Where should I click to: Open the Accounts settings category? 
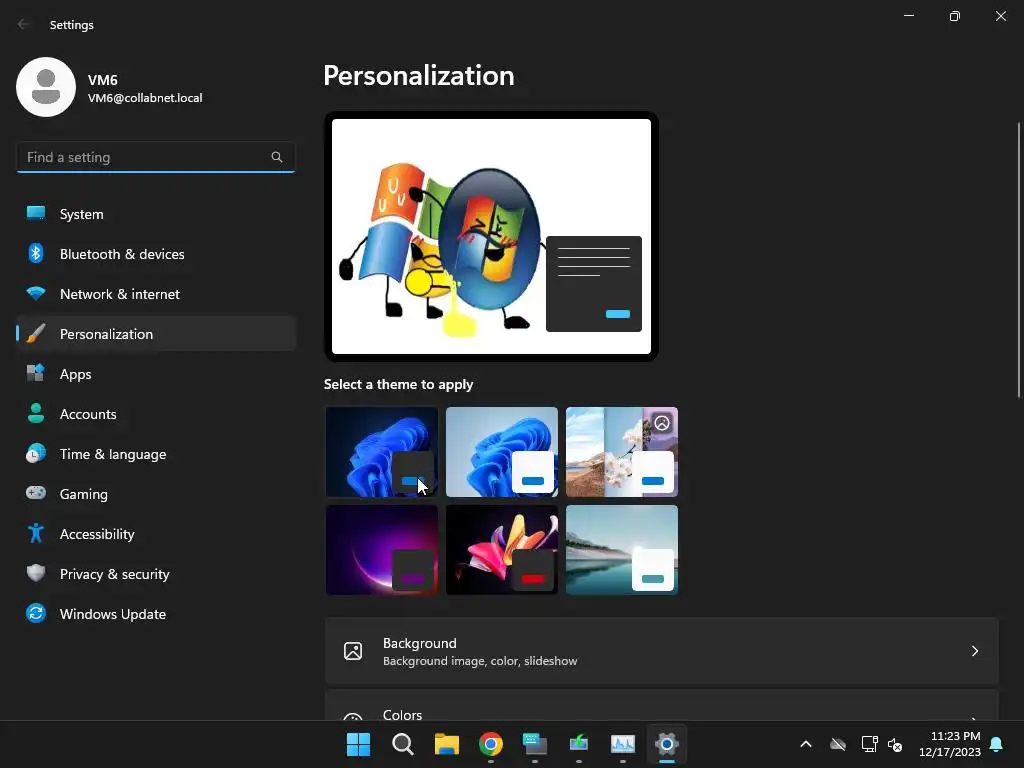pos(156,414)
